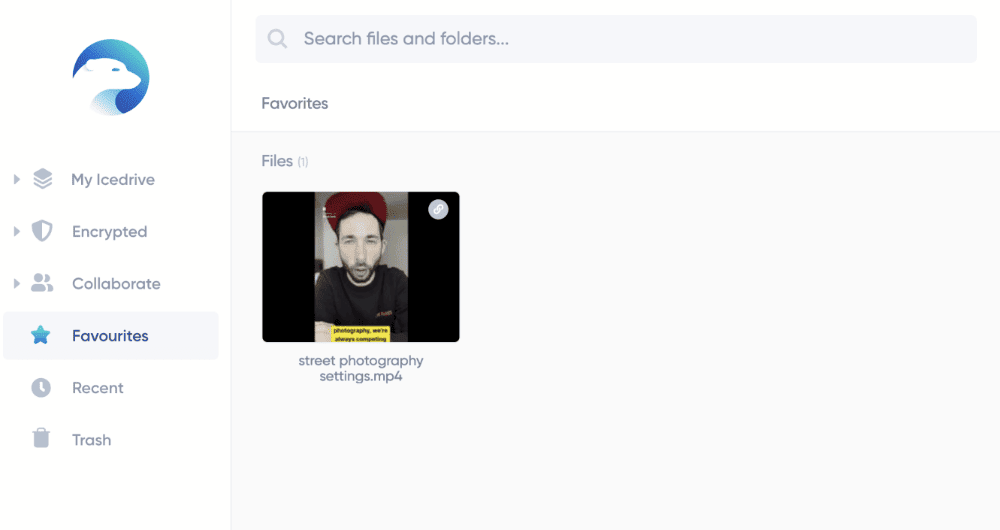Click the Trash bin icon

pos(41,438)
